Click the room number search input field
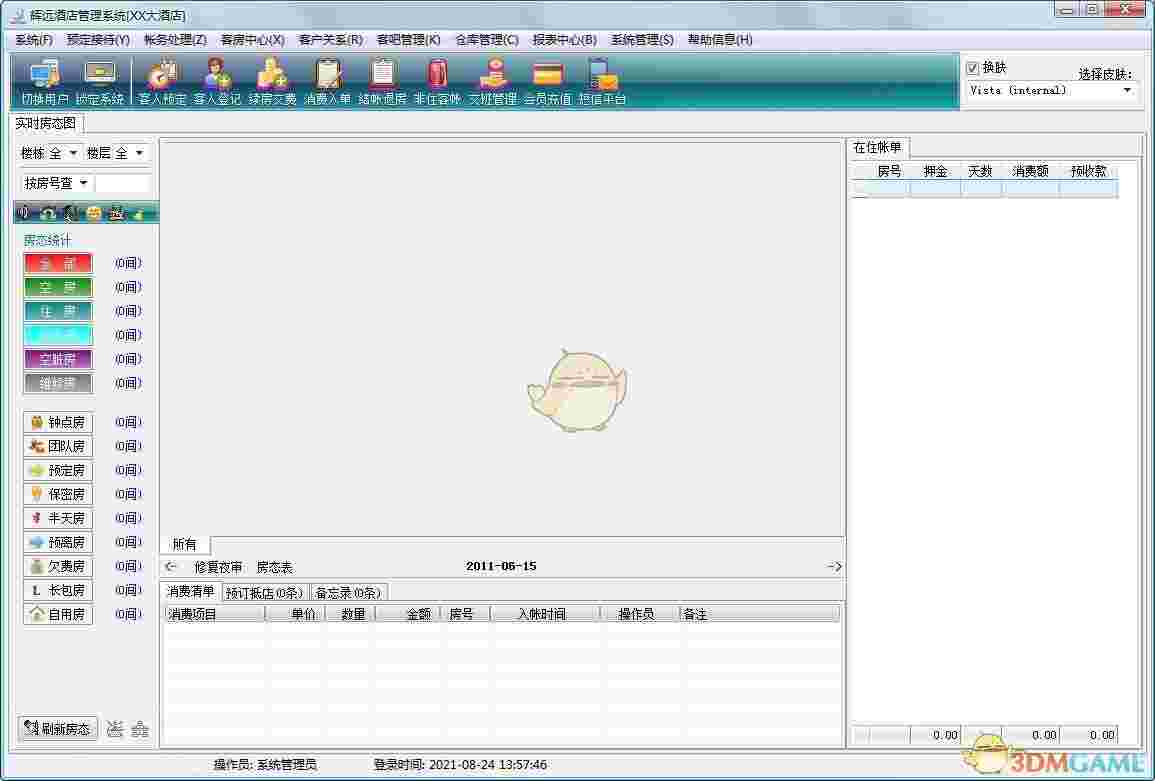 [x=123, y=183]
